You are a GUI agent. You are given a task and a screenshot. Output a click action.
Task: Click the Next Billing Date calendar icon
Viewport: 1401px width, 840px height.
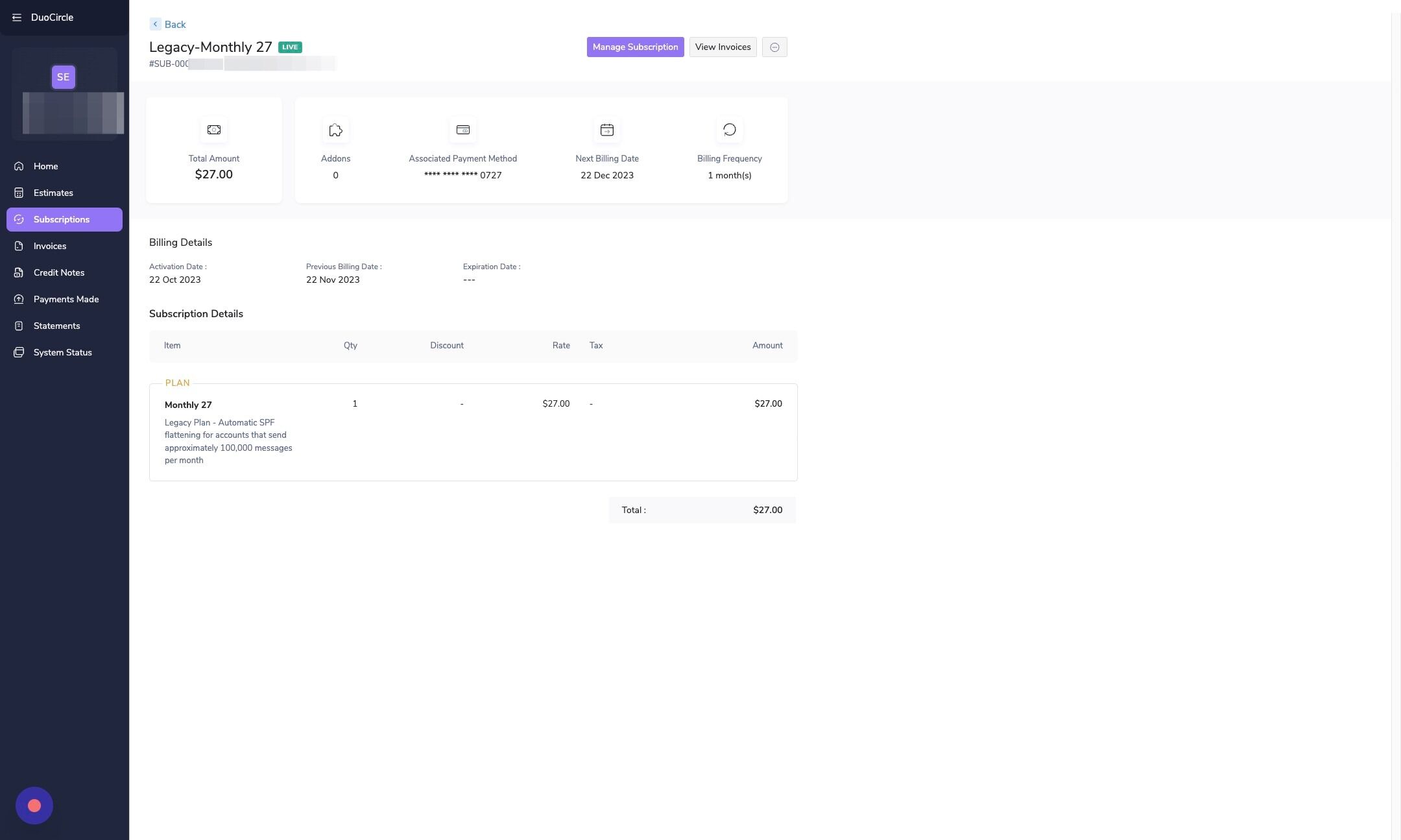[606, 130]
